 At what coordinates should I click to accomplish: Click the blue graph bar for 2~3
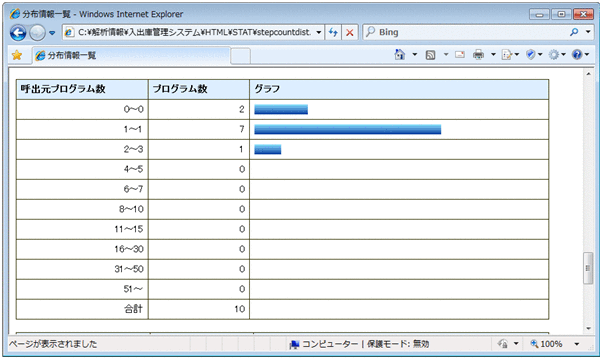click(268, 150)
